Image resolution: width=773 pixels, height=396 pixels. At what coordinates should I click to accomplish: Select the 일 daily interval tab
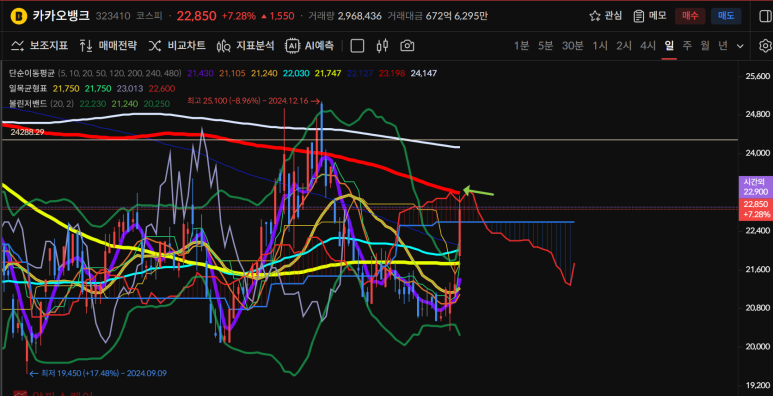[x=669, y=46]
